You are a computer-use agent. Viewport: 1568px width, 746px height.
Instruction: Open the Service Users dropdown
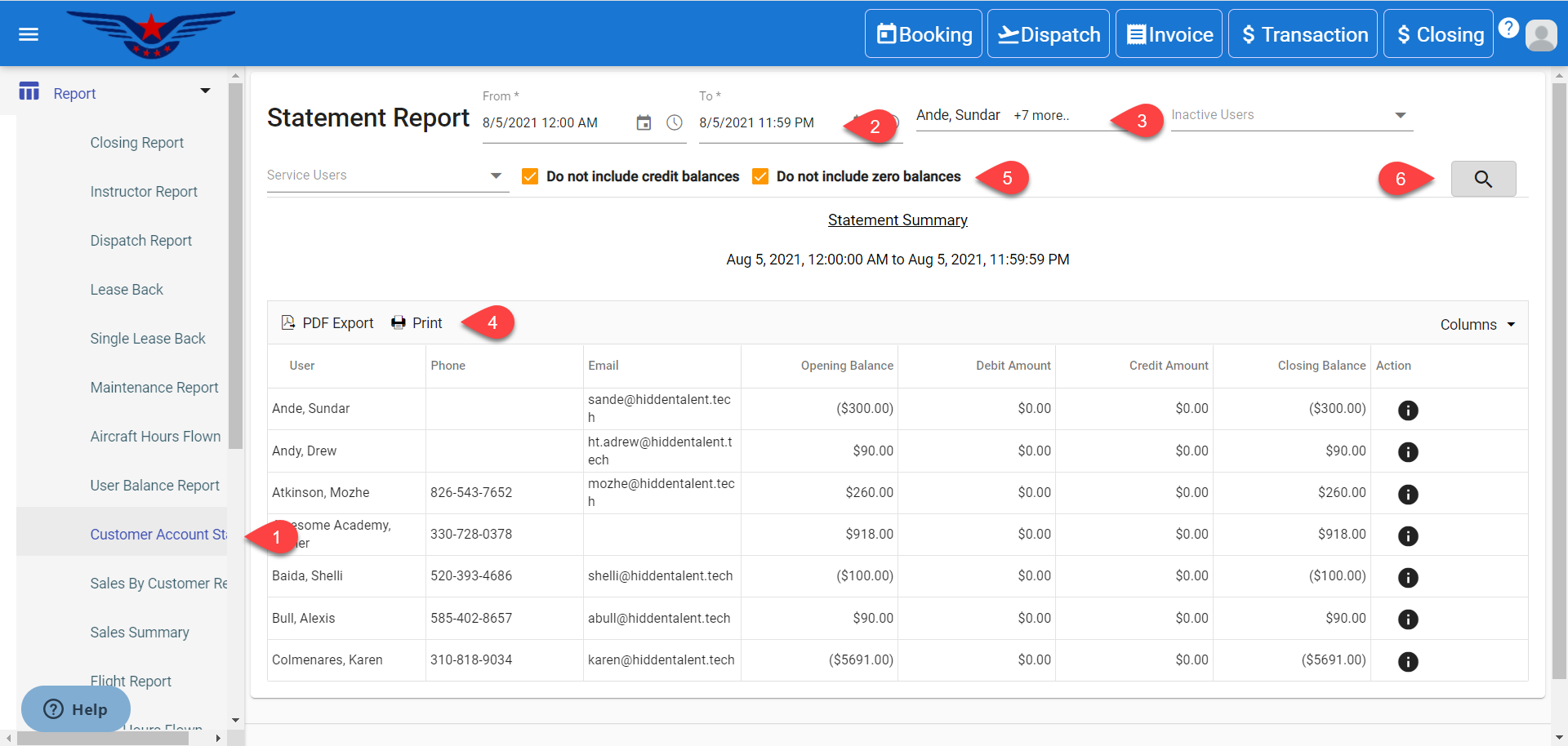tap(495, 175)
